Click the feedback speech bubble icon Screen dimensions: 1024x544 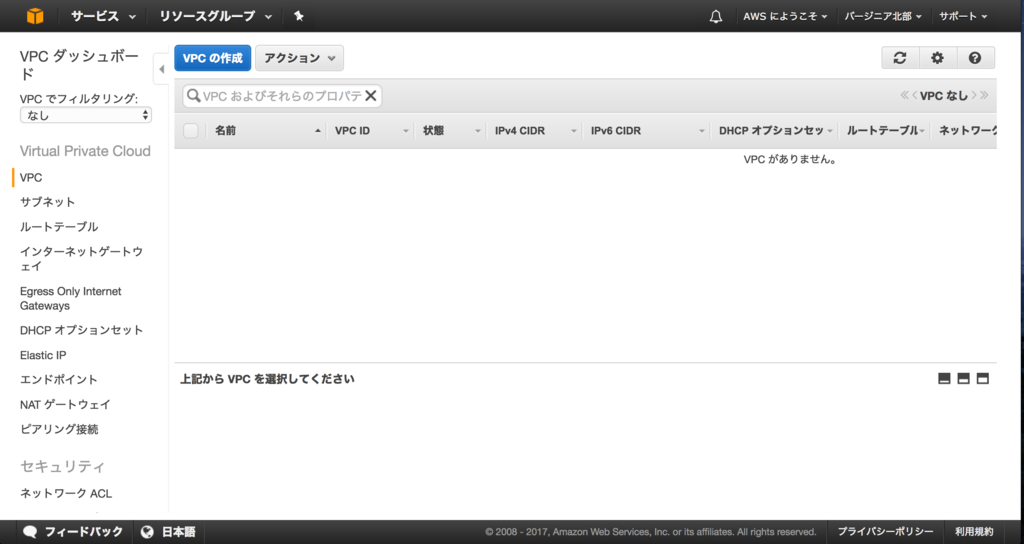click(30, 532)
